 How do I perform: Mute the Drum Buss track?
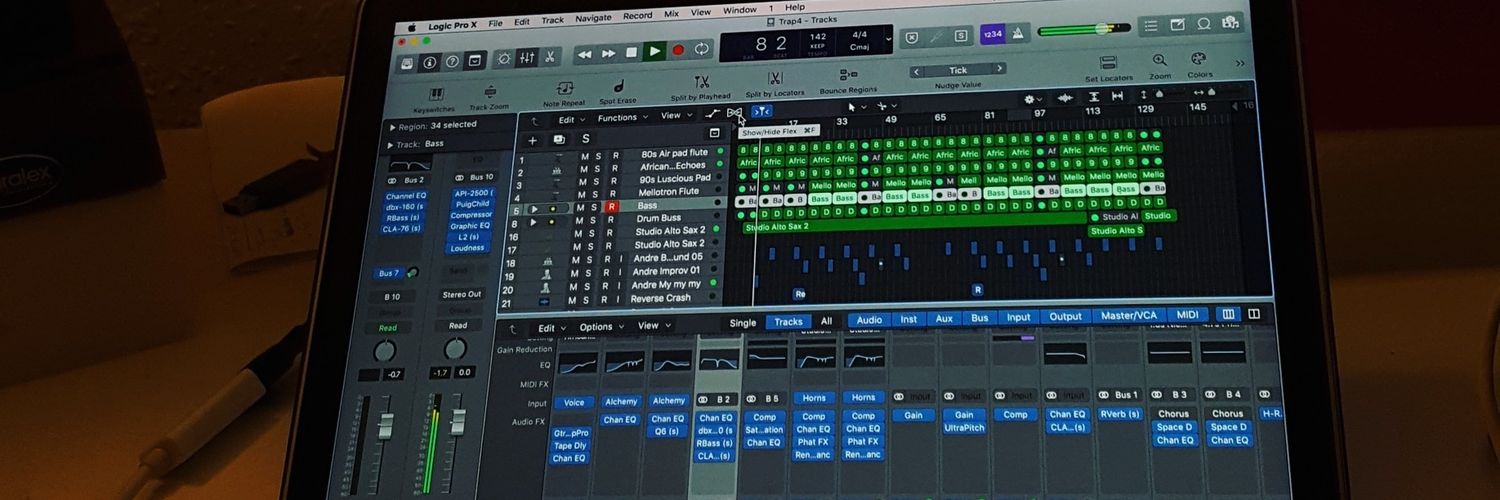coord(579,222)
